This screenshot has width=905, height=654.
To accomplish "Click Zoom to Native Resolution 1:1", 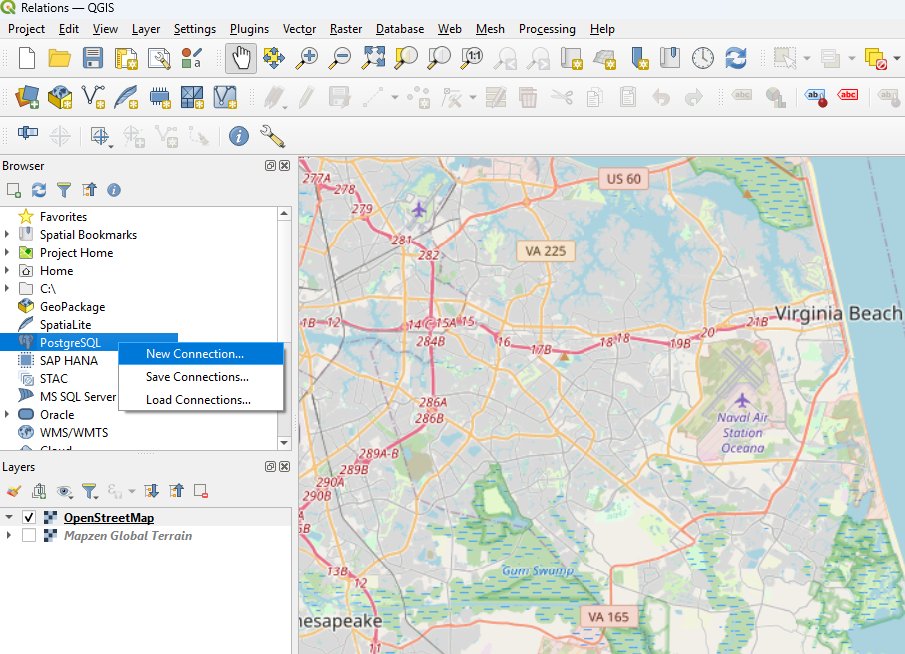I will (x=472, y=58).
